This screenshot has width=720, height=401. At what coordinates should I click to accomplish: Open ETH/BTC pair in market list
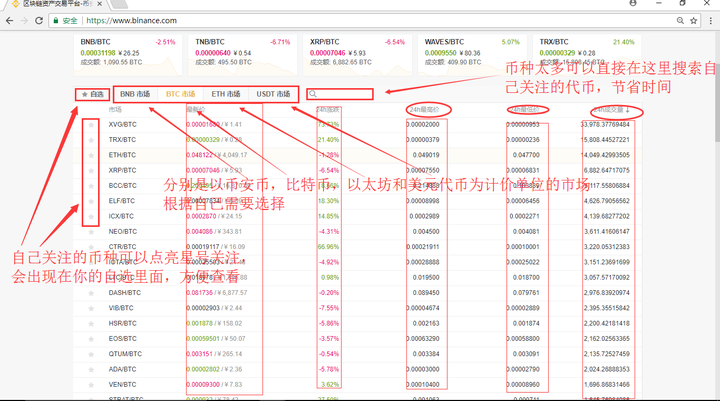coord(122,155)
